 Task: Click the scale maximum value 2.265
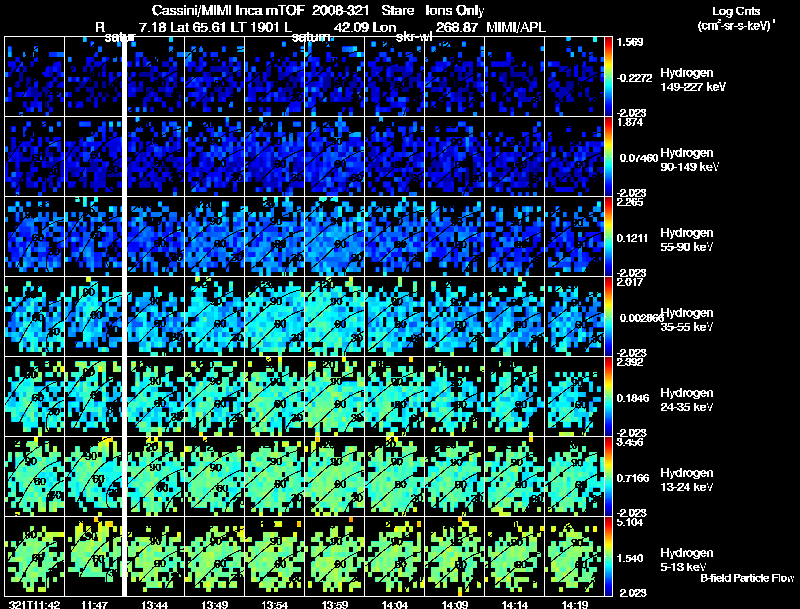tap(630, 202)
